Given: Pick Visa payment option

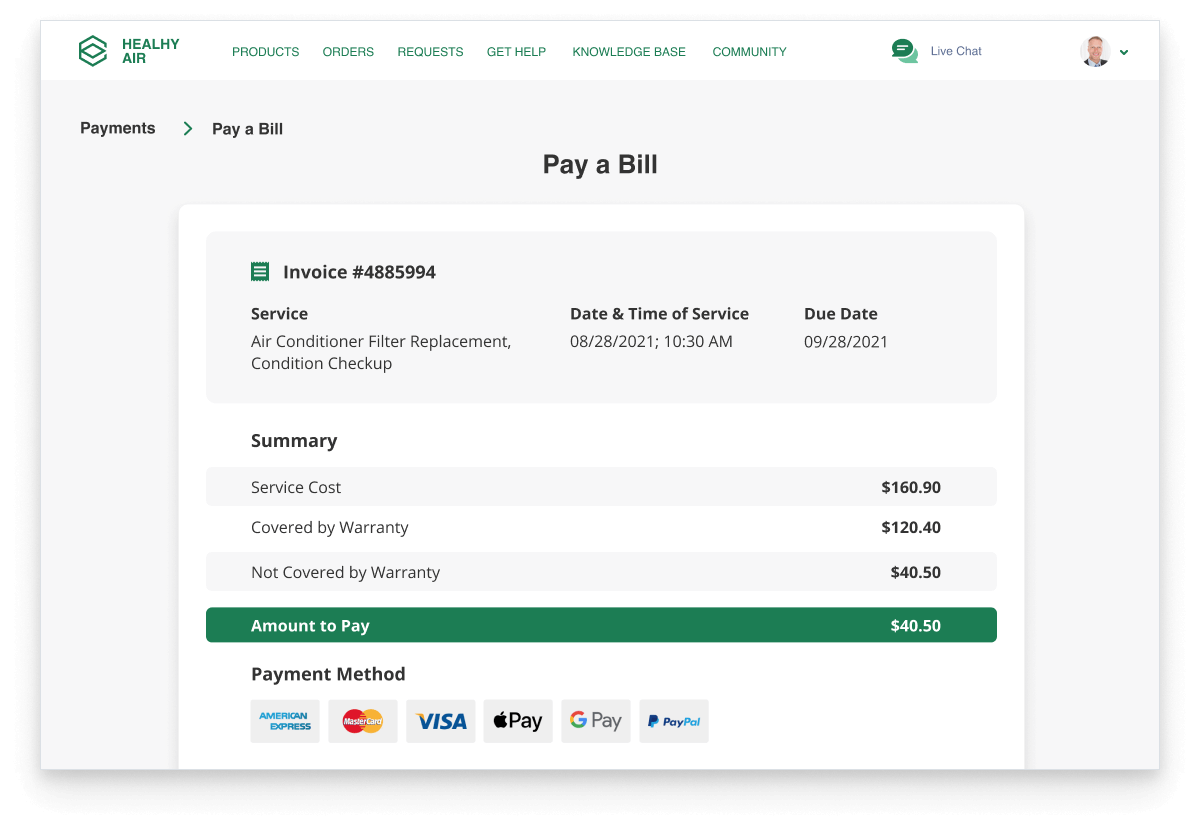Looking at the screenshot, I should coord(441,721).
